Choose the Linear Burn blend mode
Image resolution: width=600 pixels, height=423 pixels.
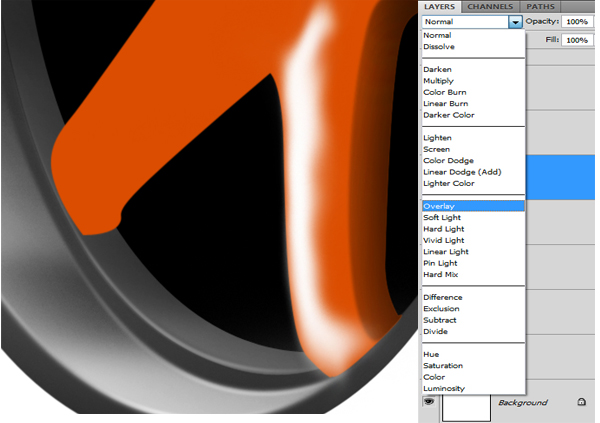point(445,103)
